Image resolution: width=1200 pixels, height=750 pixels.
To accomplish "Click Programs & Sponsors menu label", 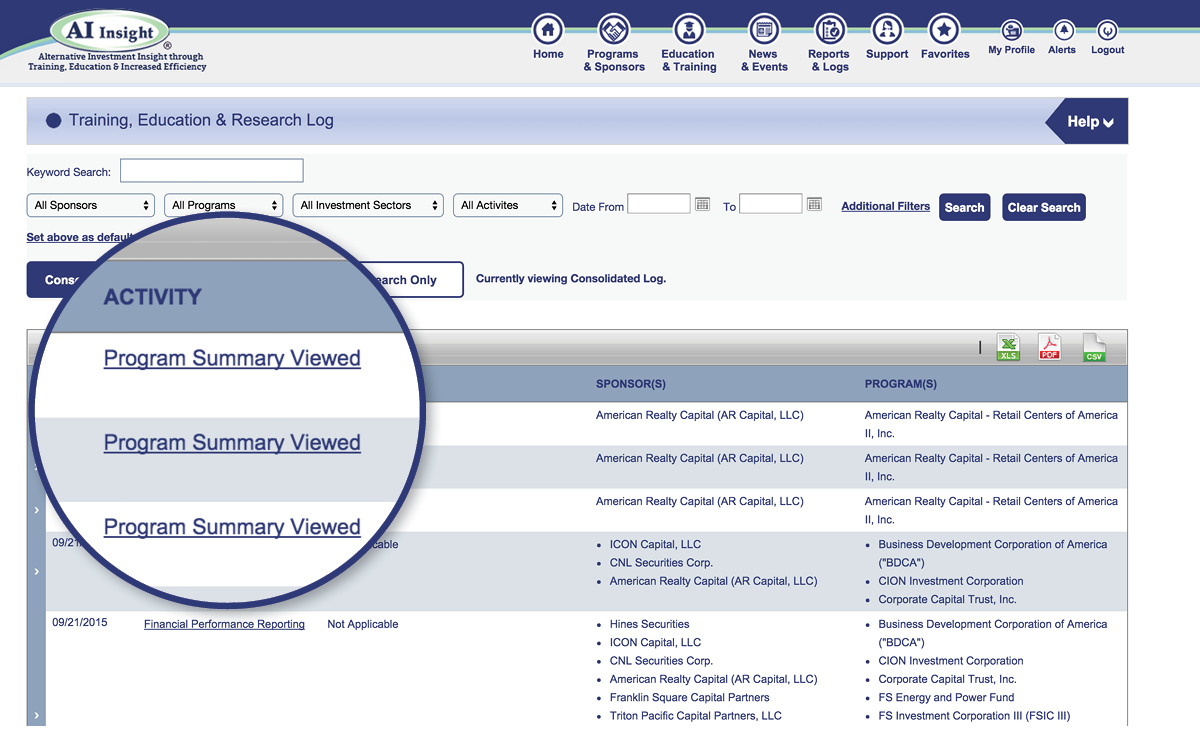I will click(x=614, y=61).
